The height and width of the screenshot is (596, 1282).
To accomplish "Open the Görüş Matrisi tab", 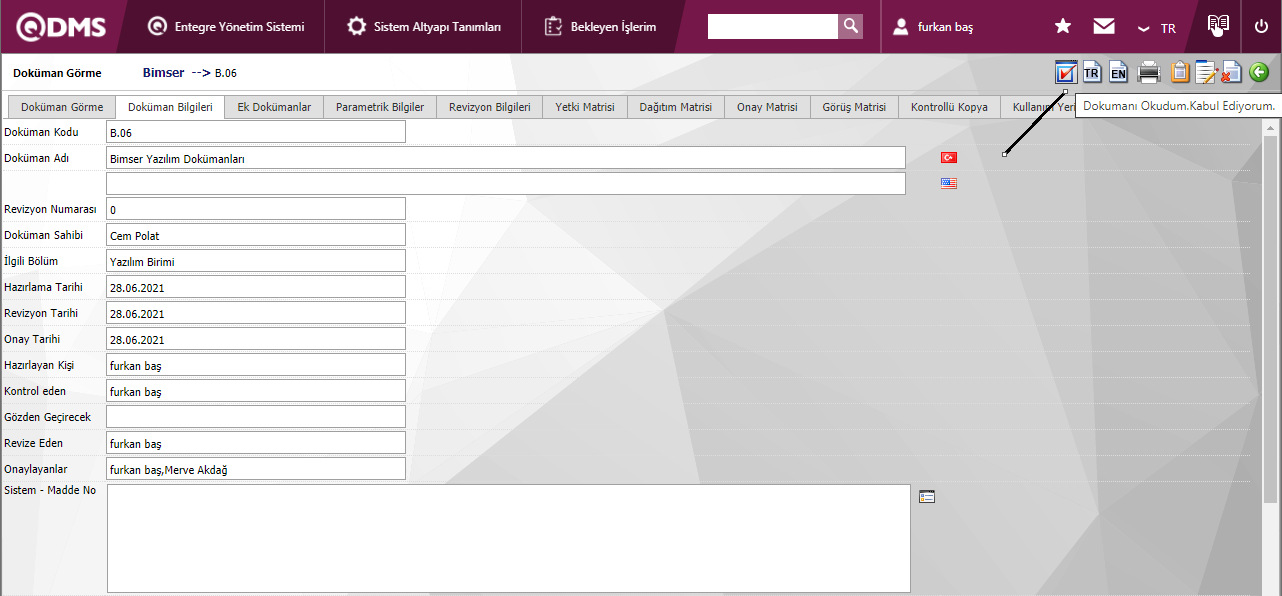I will click(854, 107).
